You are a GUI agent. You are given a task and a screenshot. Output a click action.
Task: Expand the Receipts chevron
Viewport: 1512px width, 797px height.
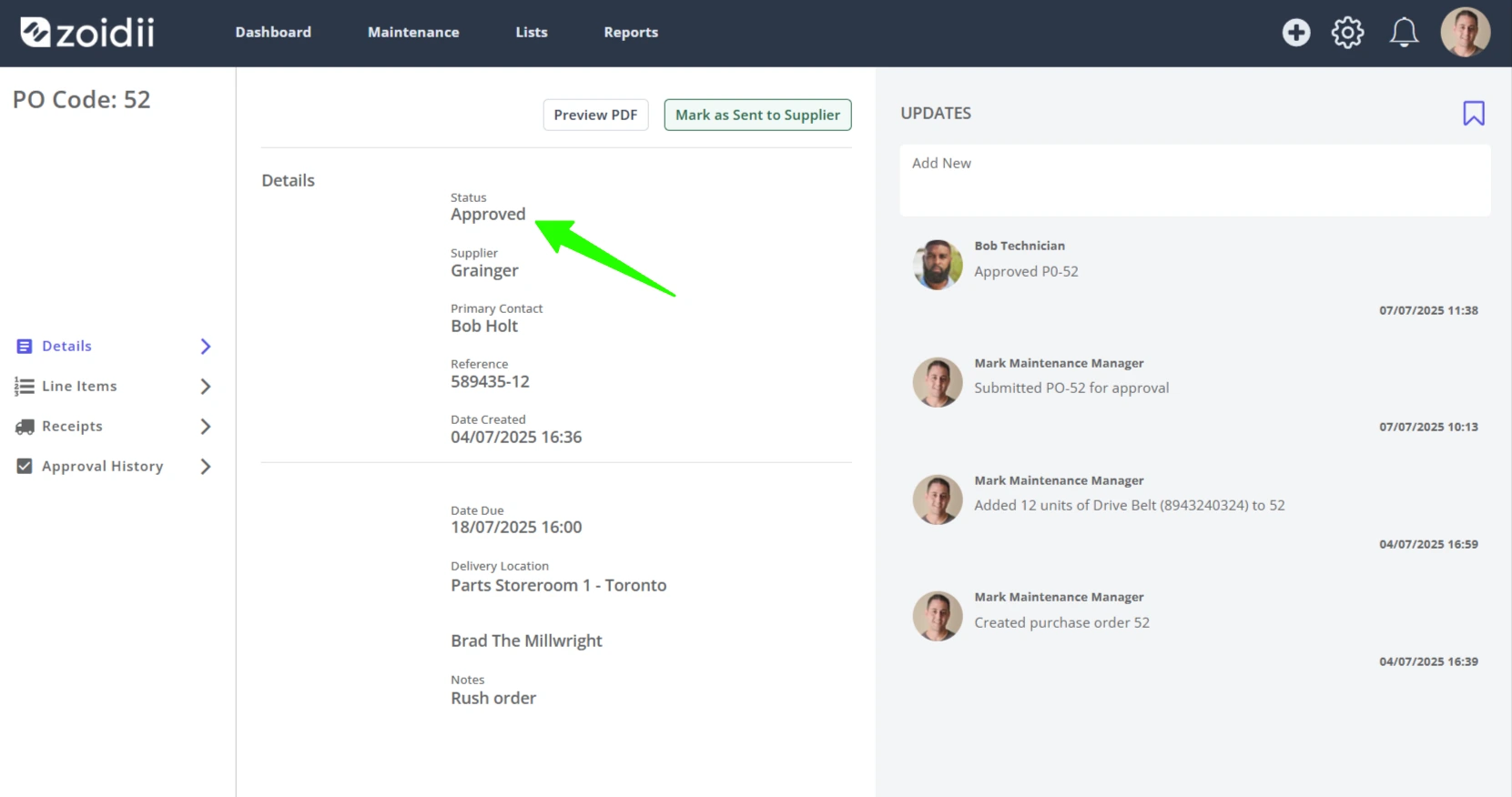[x=206, y=427]
